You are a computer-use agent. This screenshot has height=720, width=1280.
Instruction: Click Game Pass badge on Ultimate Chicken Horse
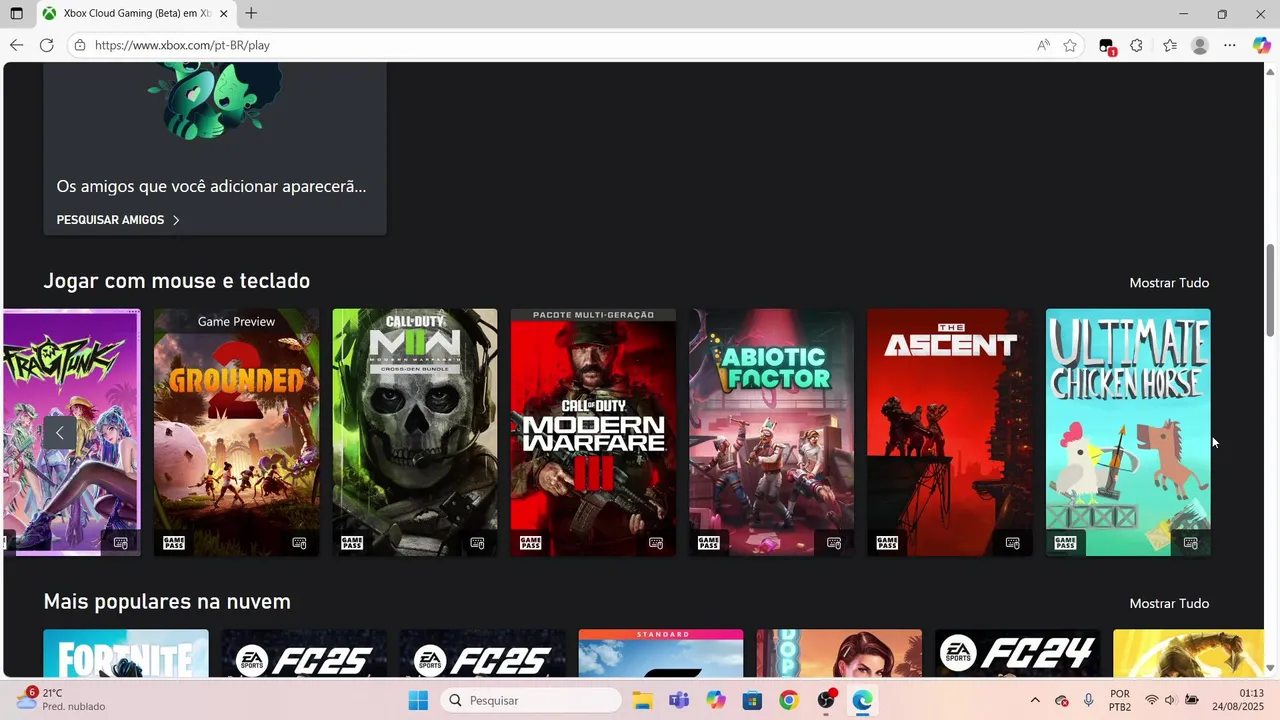pos(1065,543)
